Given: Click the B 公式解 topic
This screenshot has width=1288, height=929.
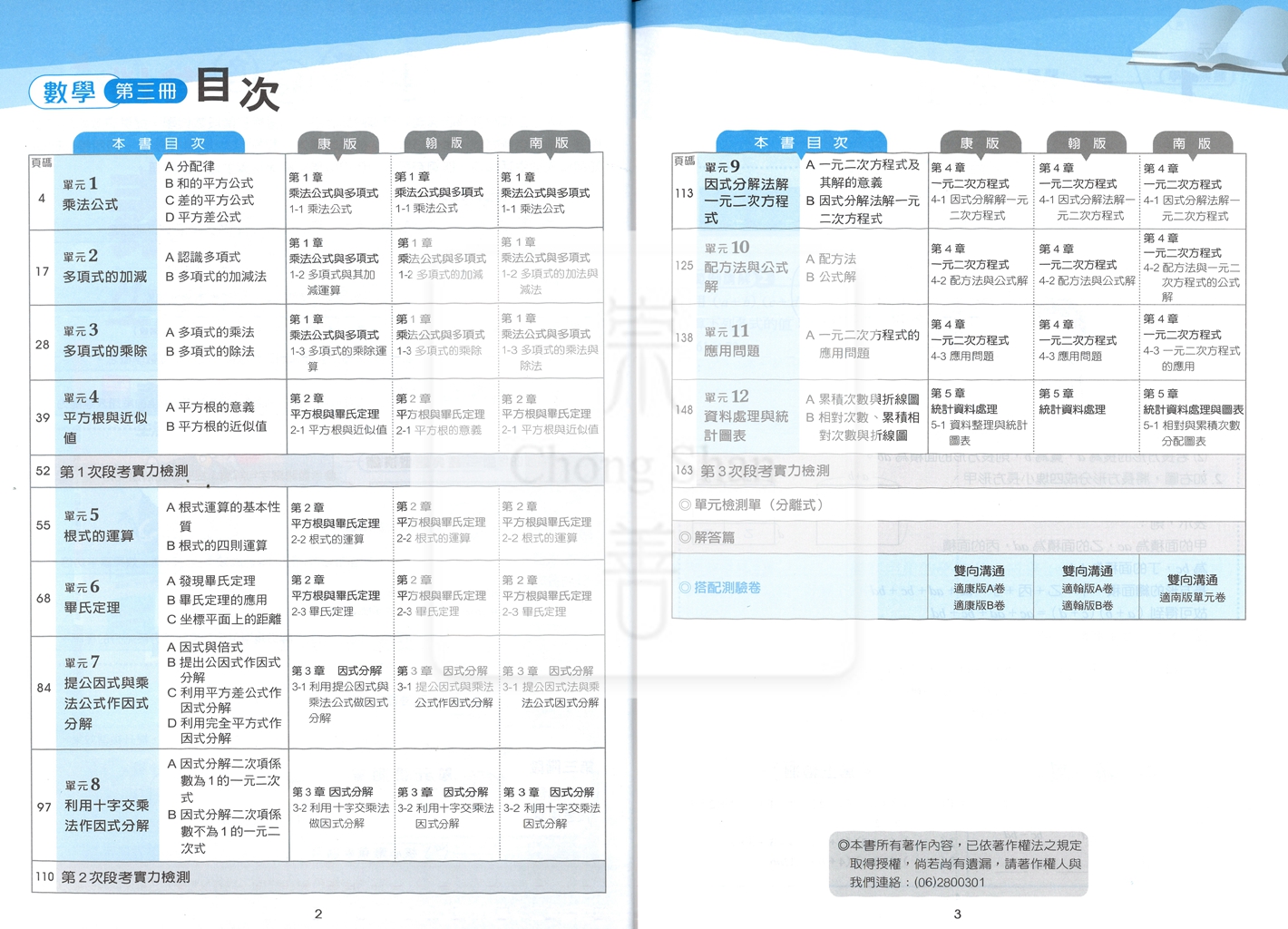Looking at the screenshot, I should (831, 276).
